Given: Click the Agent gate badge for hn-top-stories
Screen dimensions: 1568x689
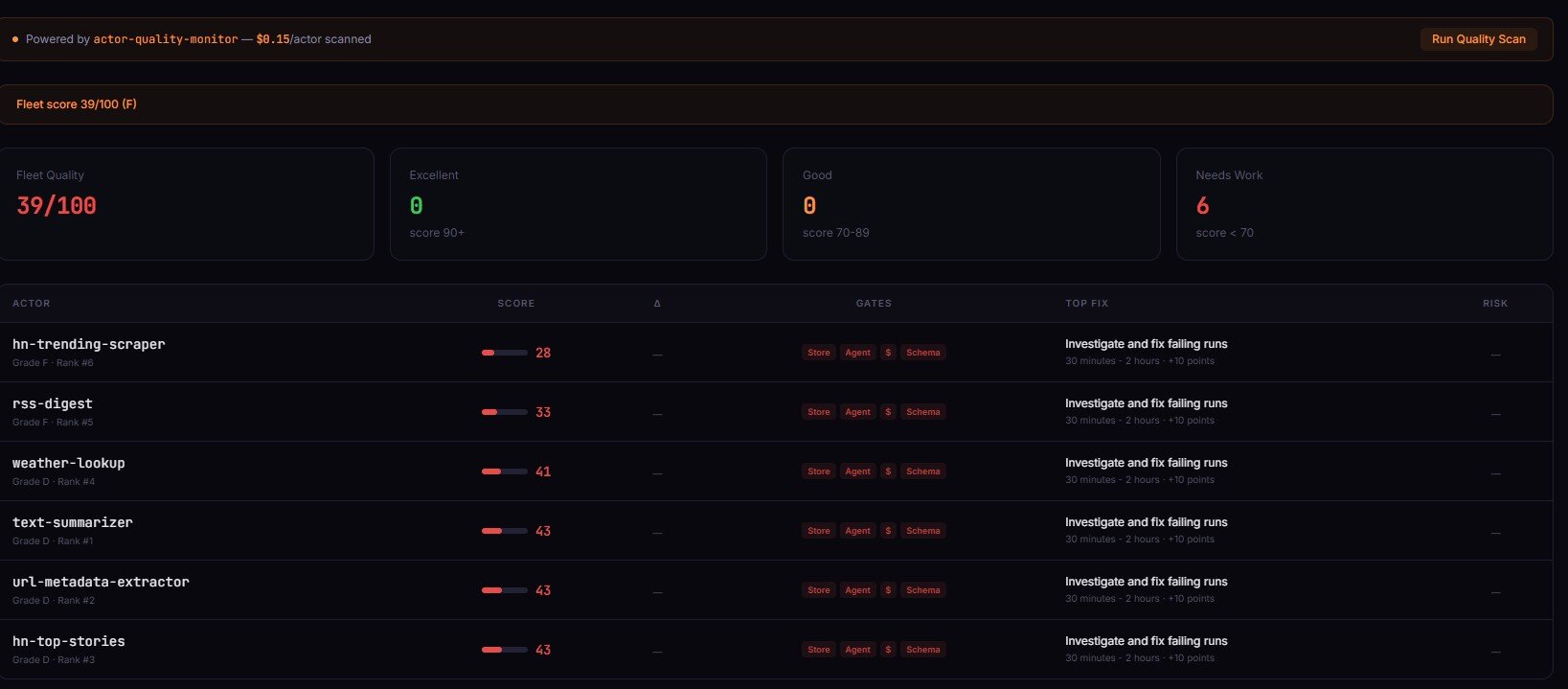Looking at the screenshot, I should point(857,650).
